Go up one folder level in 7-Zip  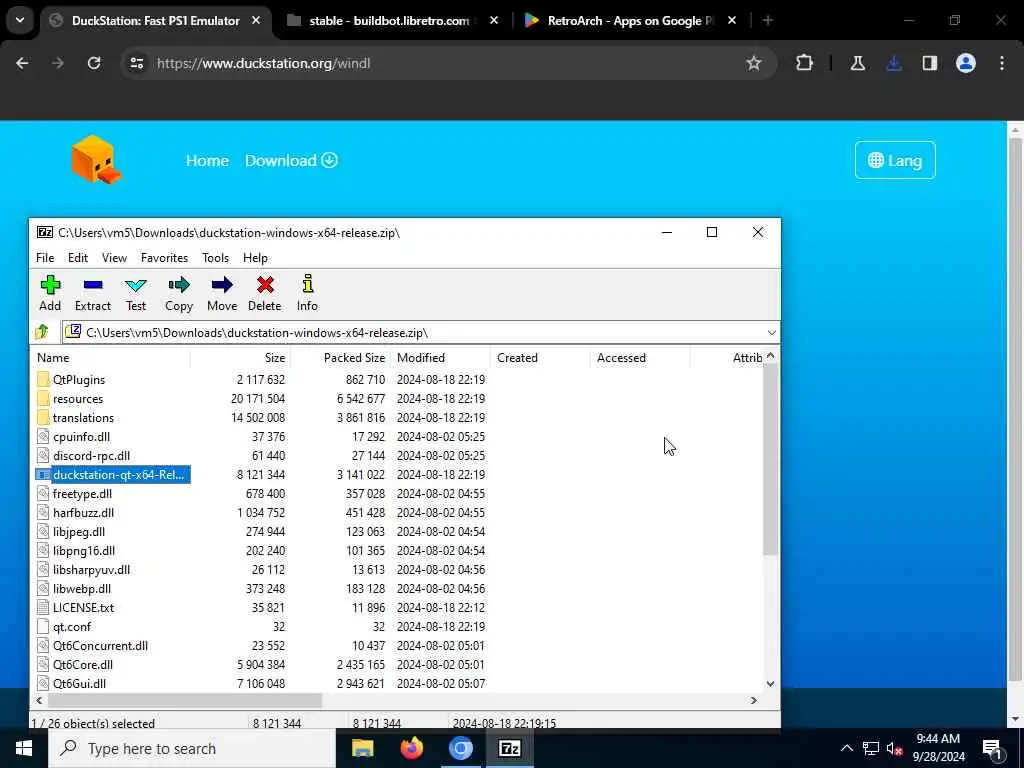(x=42, y=332)
